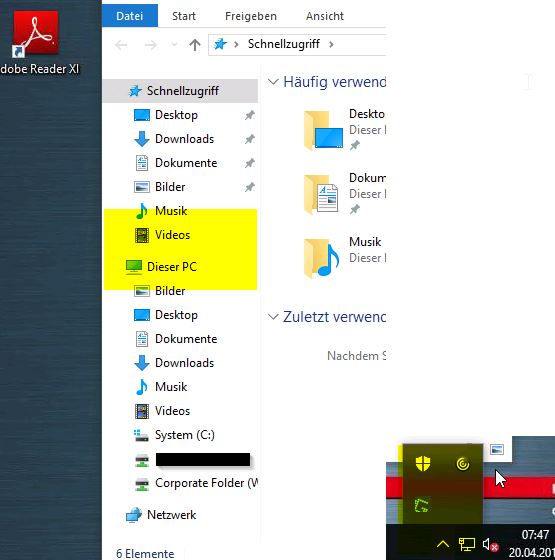Open pinned Desktop under Schnellzugriff
The image size is (555, 560).
(176, 115)
